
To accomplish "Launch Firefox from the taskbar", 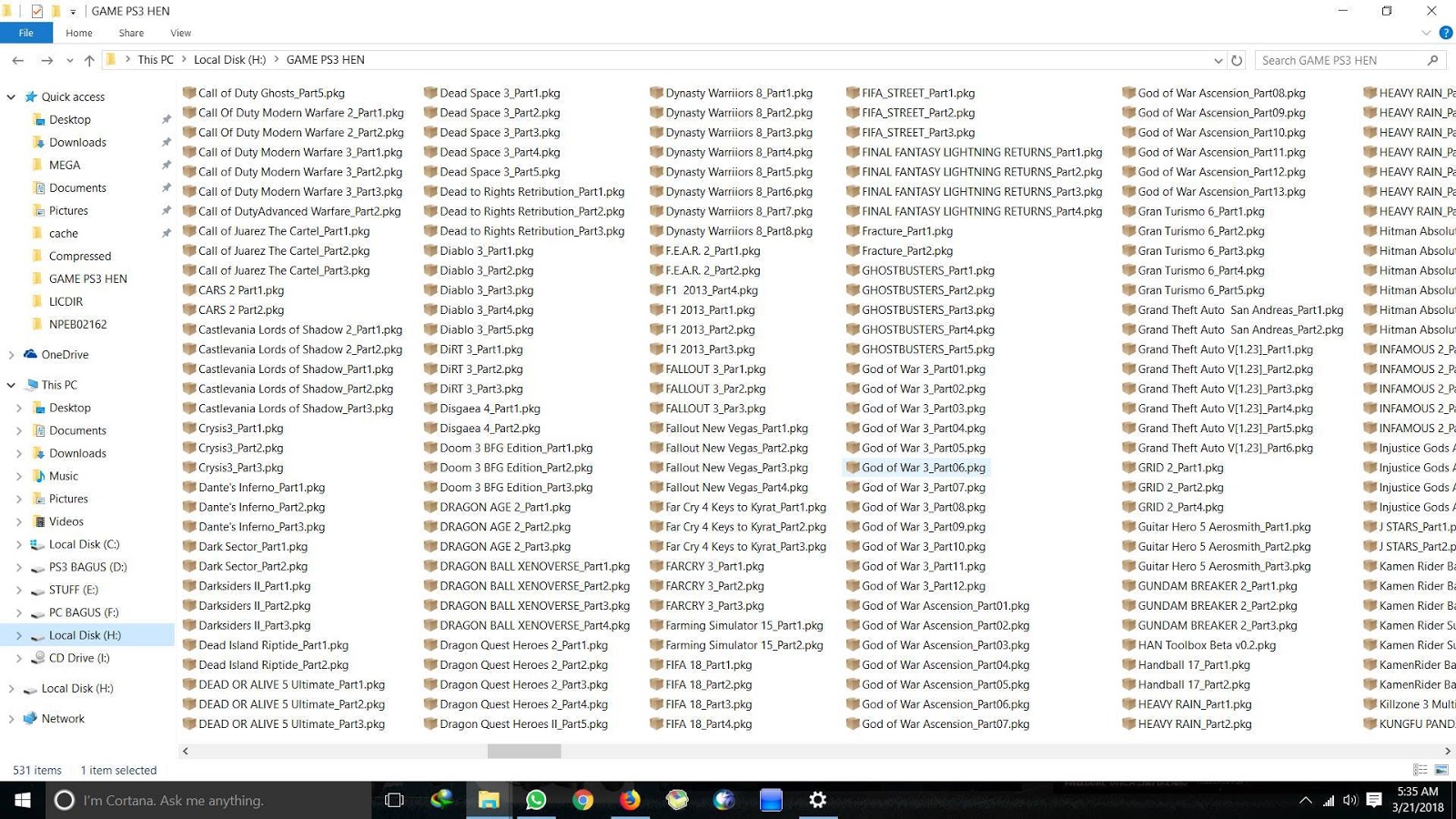I will point(630,800).
